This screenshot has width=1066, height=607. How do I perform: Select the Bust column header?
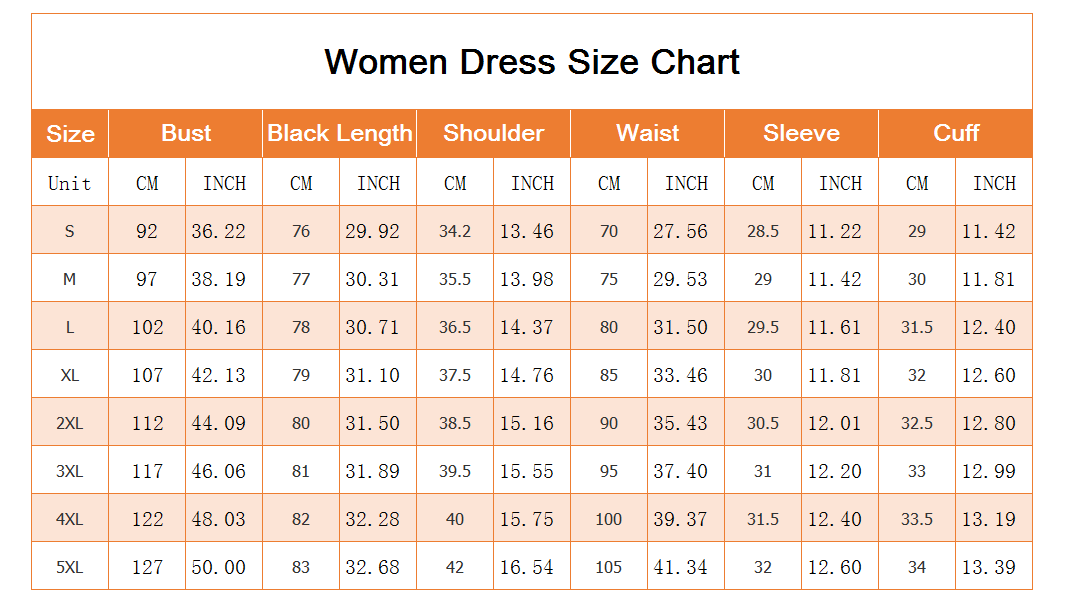click(186, 133)
